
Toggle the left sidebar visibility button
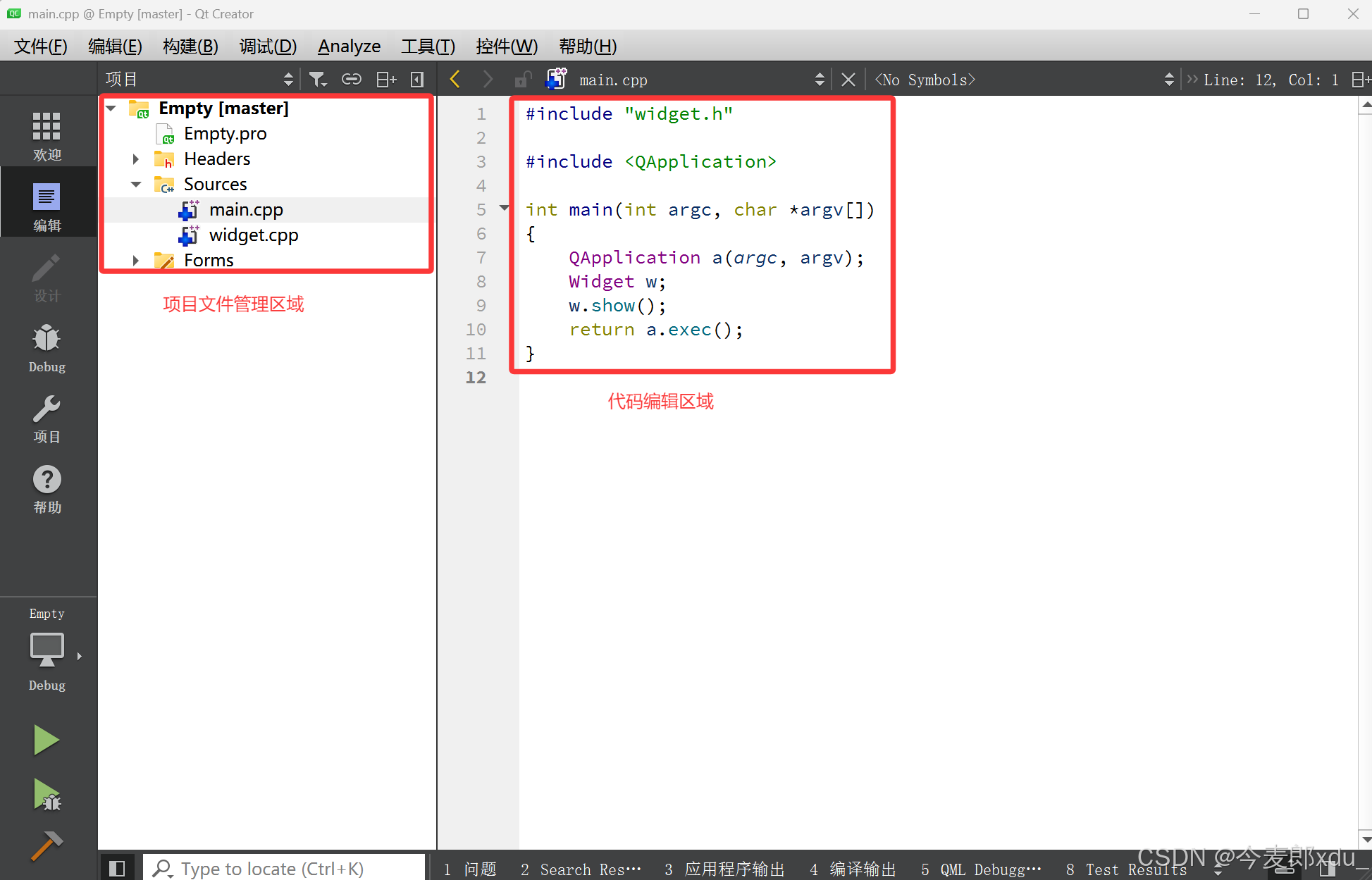coord(117,868)
